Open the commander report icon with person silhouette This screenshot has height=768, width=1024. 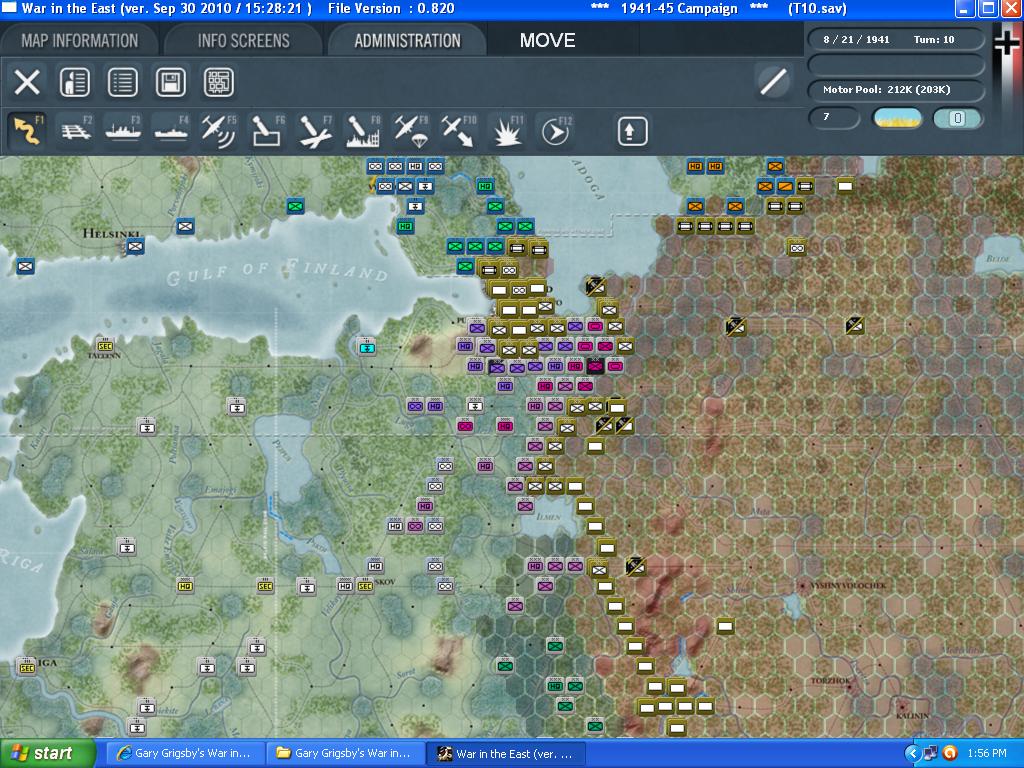[74, 82]
